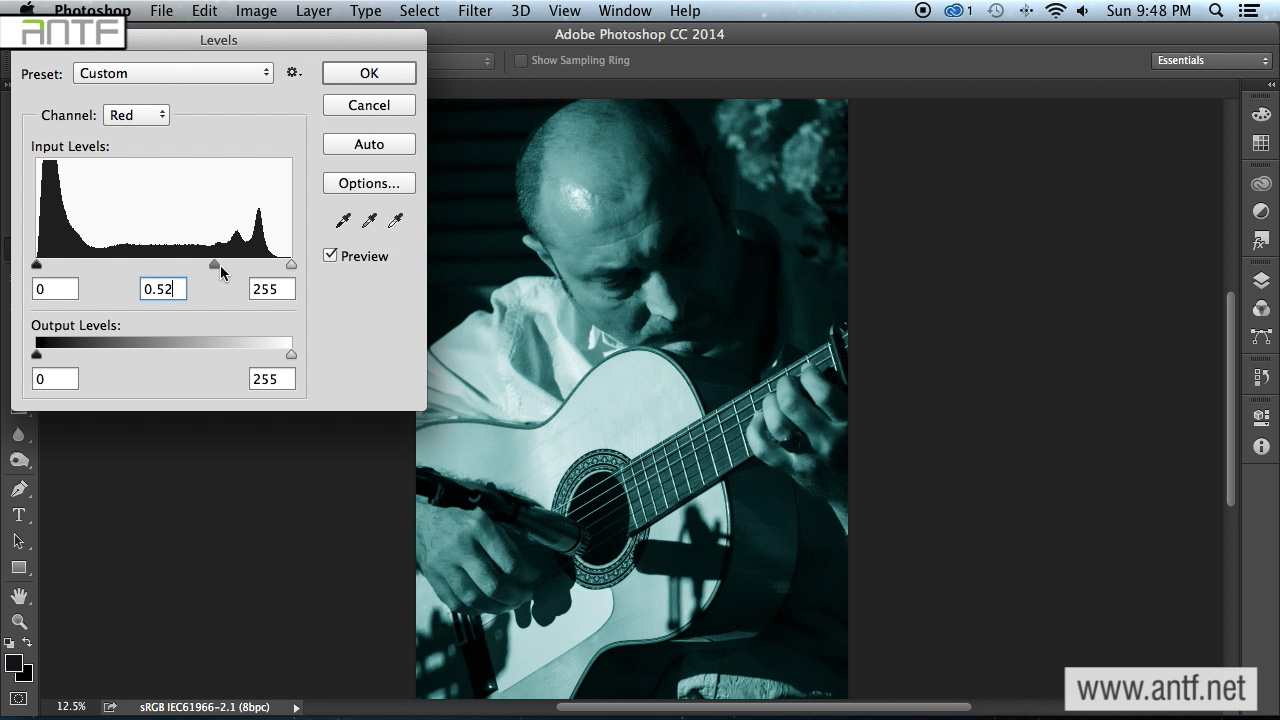Open the Image menu
Viewport: 1280px width, 720px height.
[x=256, y=11]
